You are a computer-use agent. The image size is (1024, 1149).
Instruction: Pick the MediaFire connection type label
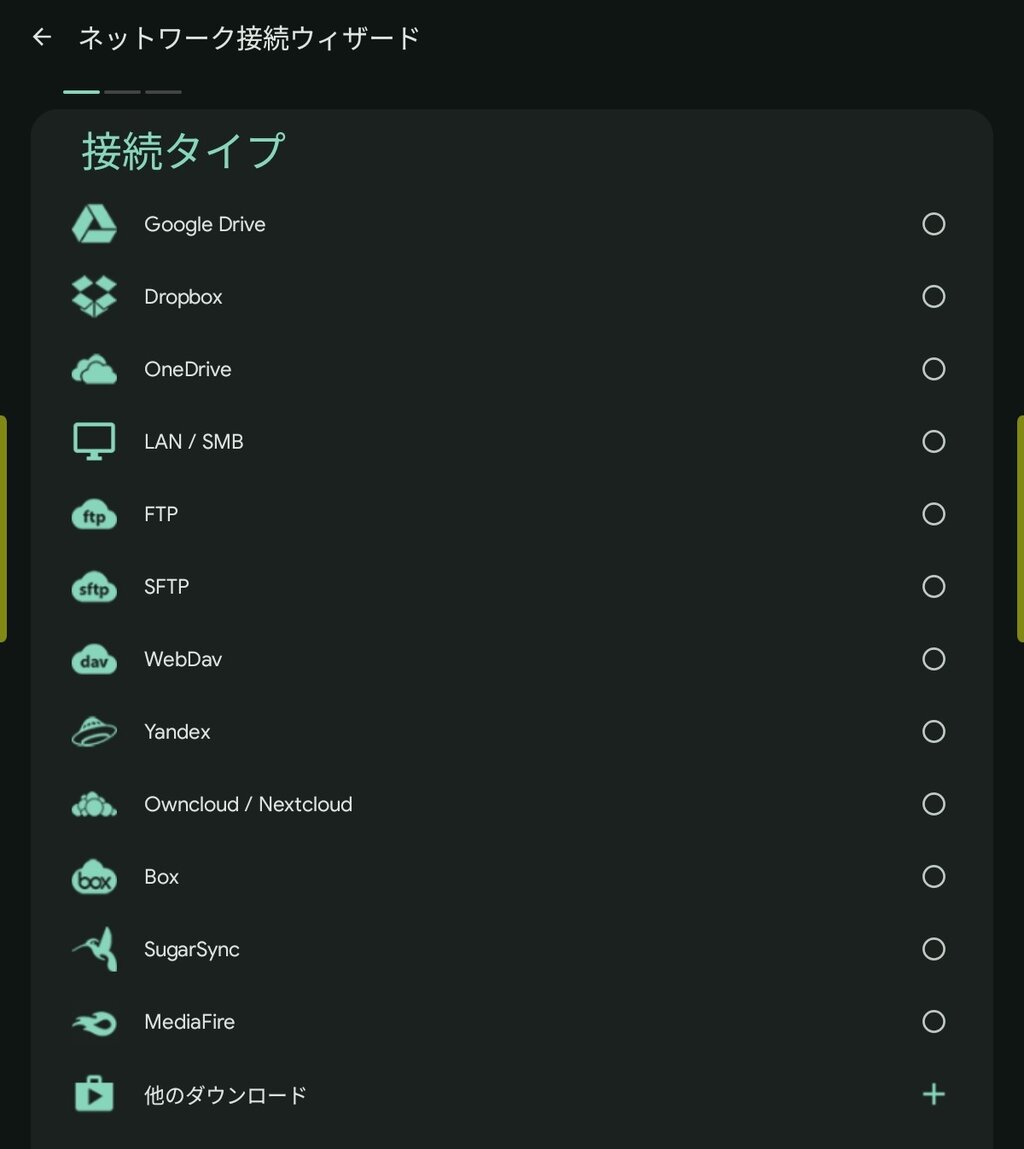point(190,1022)
